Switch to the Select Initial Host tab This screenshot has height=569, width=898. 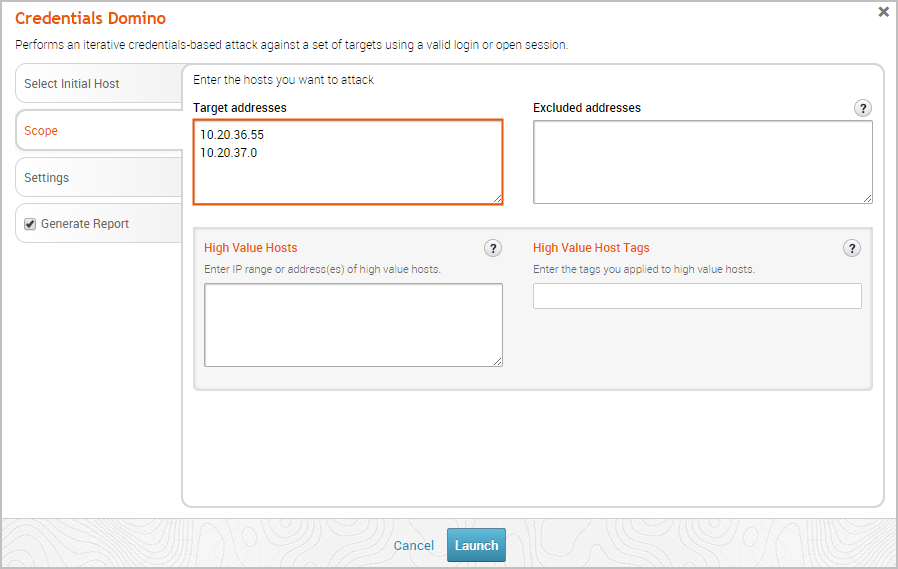click(x=72, y=84)
